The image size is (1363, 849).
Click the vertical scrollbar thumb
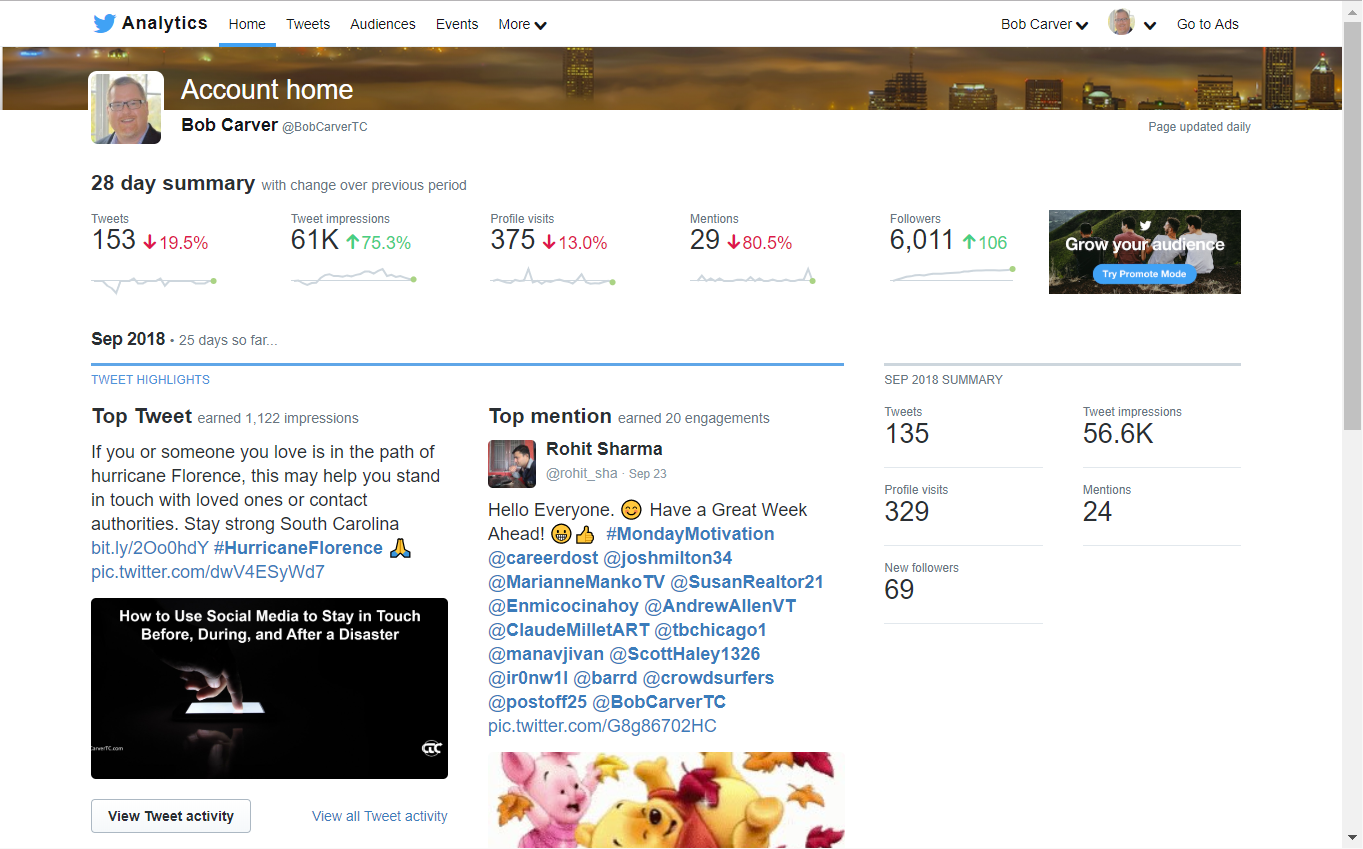click(1352, 225)
